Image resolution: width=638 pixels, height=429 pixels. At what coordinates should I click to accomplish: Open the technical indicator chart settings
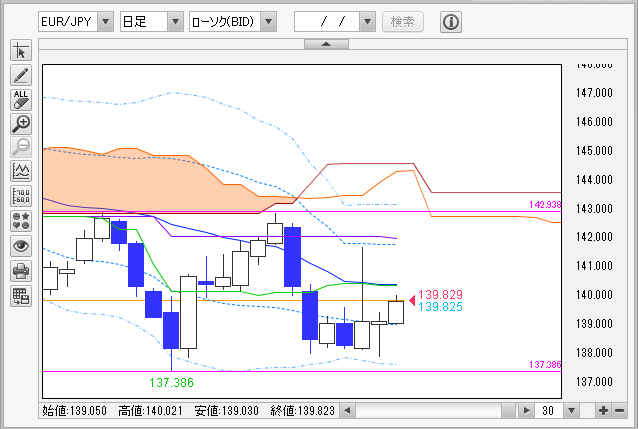pos(21,171)
